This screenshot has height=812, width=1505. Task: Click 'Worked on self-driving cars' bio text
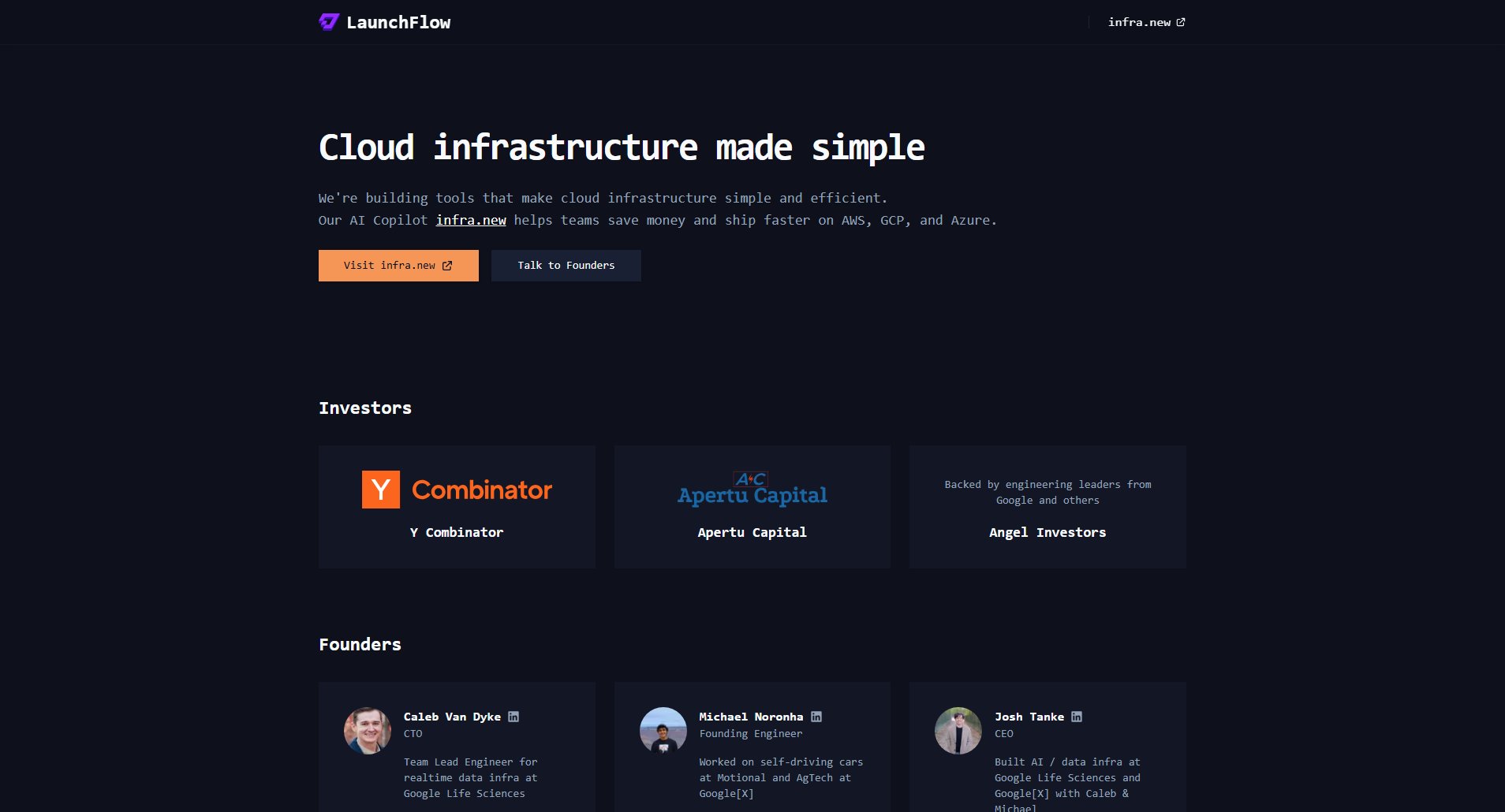coord(781,777)
